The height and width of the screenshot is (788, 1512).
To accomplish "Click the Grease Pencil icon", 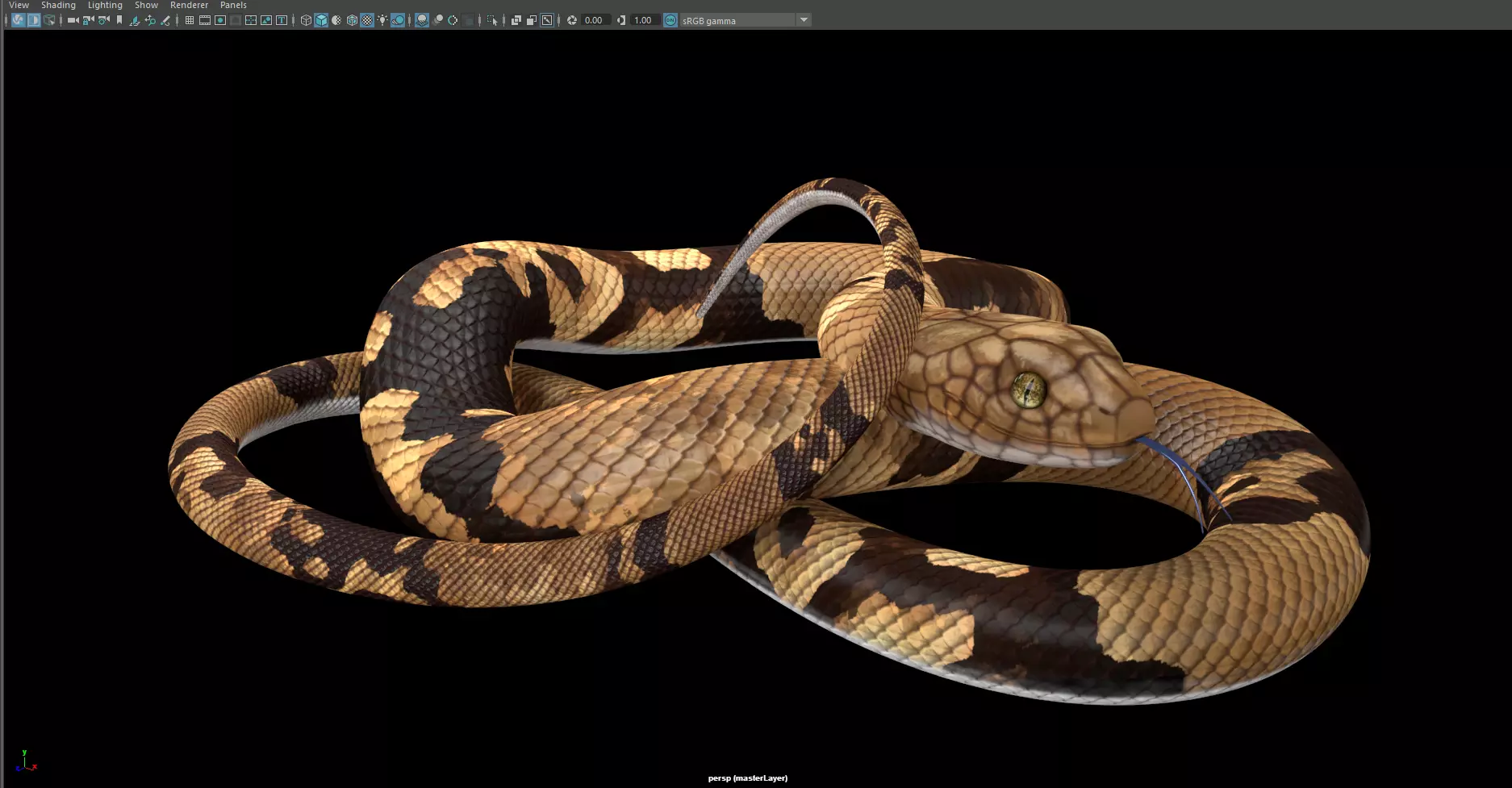I will pyautogui.click(x=165, y=20).
